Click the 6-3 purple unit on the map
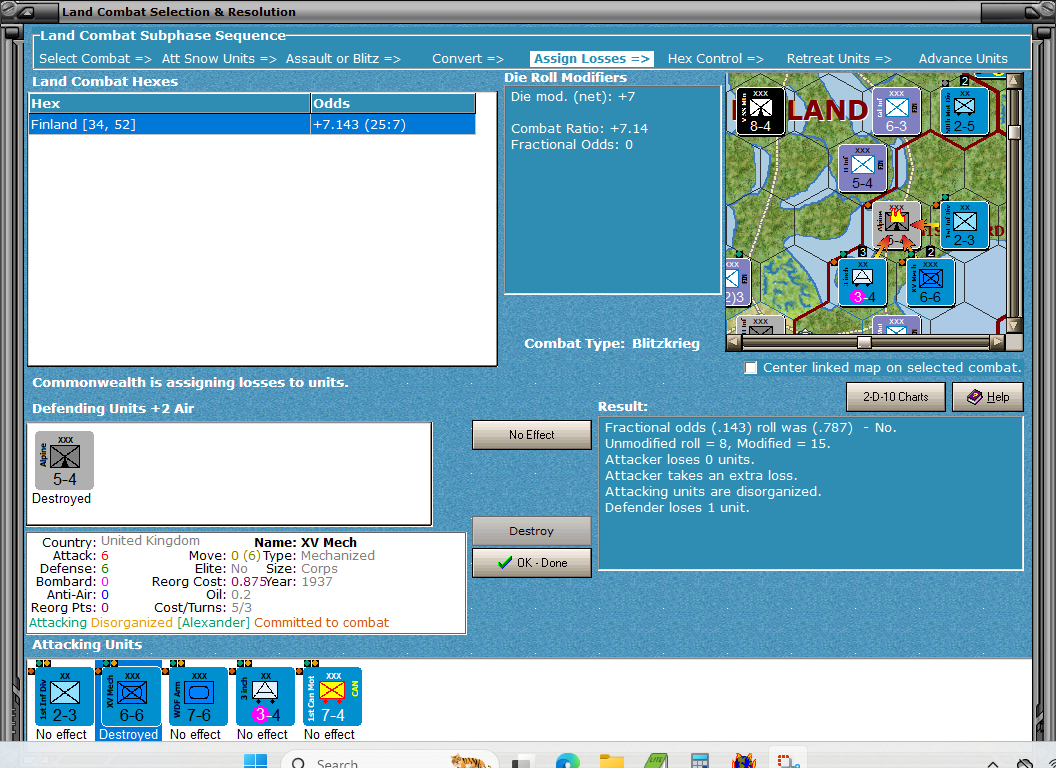 tap(896, 110)
